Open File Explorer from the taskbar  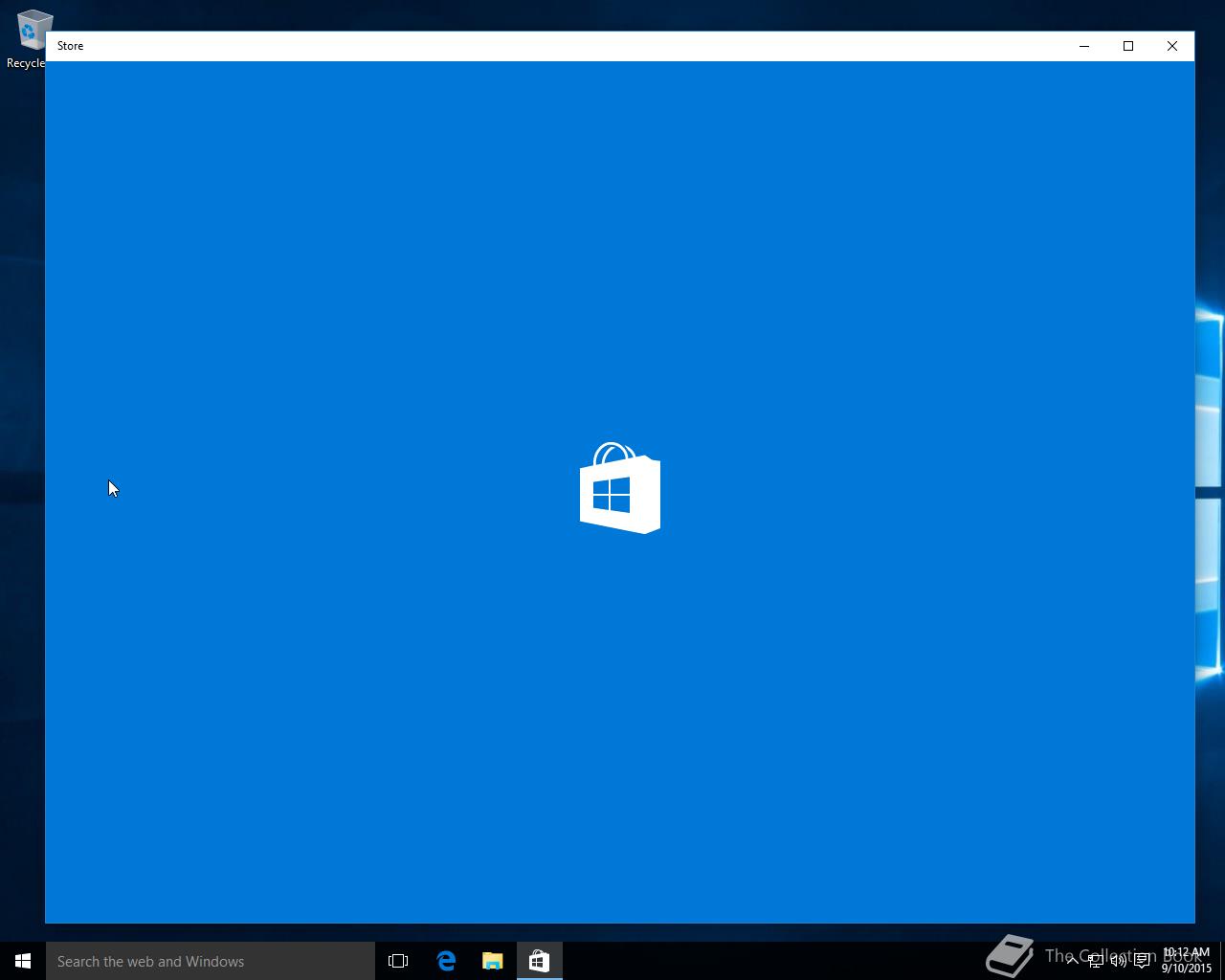point(493,961)
